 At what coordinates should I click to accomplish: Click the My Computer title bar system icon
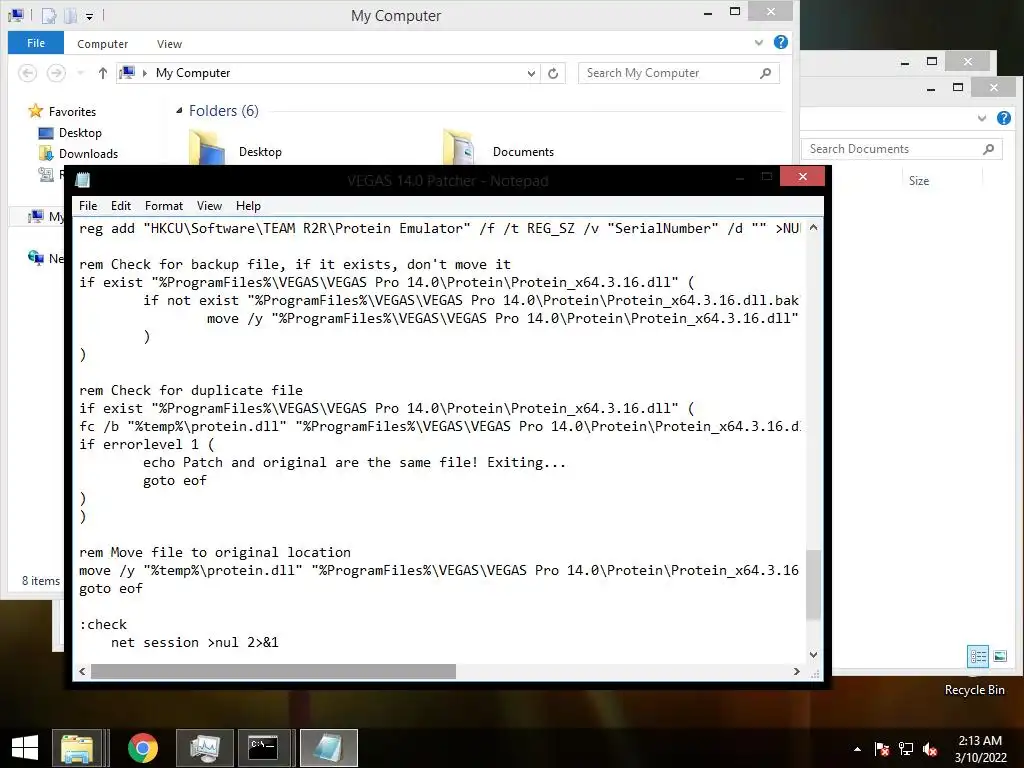(x=16, y=14)
